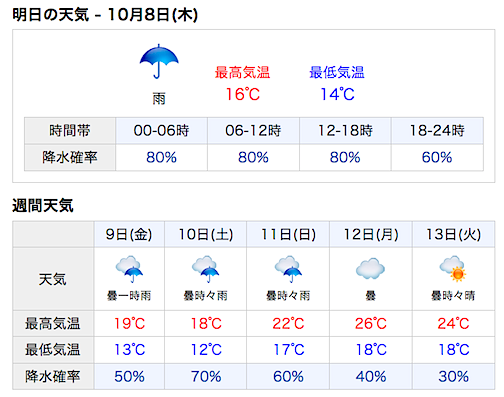
Task: Click the blue 14℃ minimum temperature
Action: [337, 94]
